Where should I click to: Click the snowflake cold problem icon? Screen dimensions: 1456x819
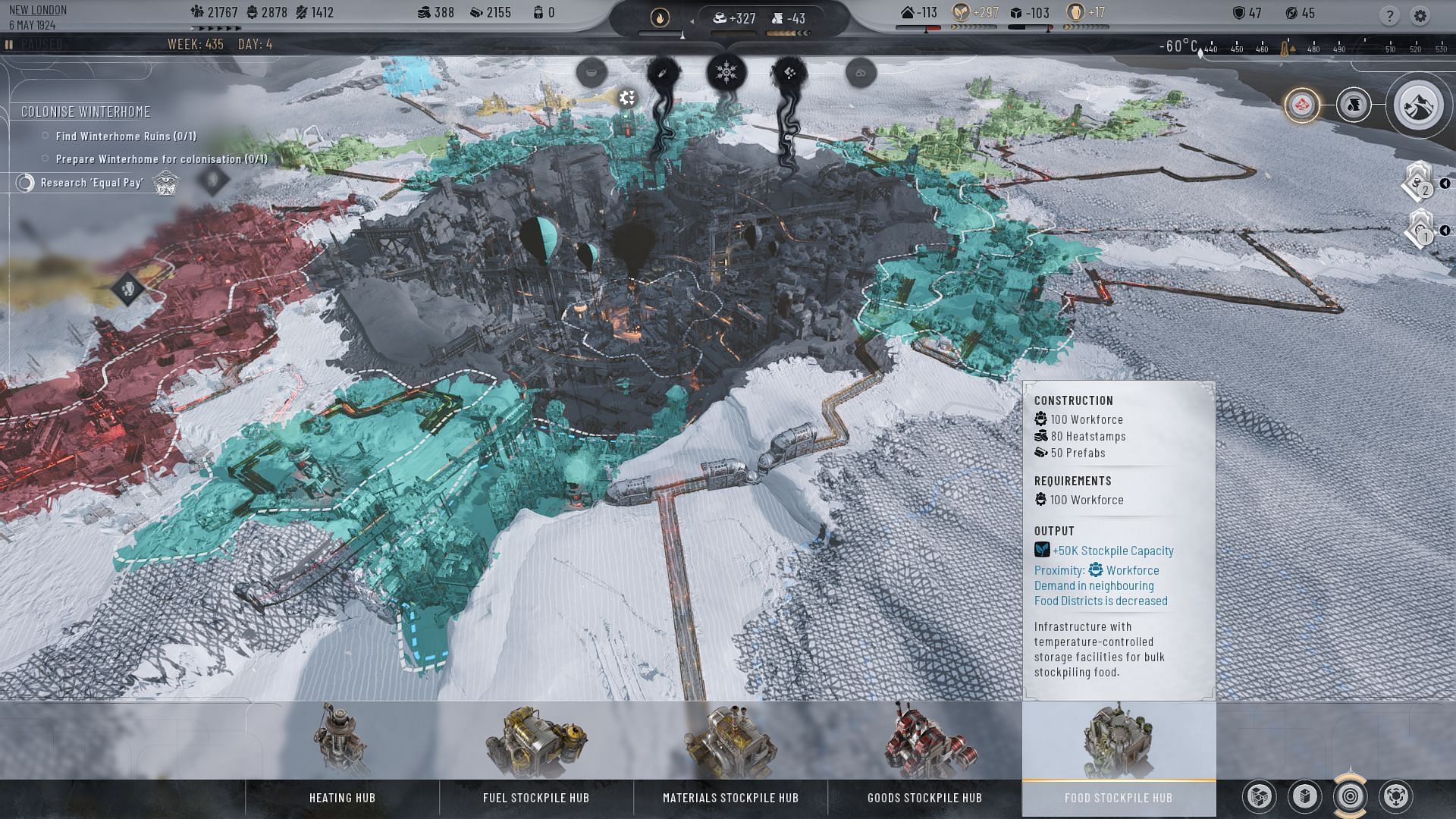(x=726, y=73)
